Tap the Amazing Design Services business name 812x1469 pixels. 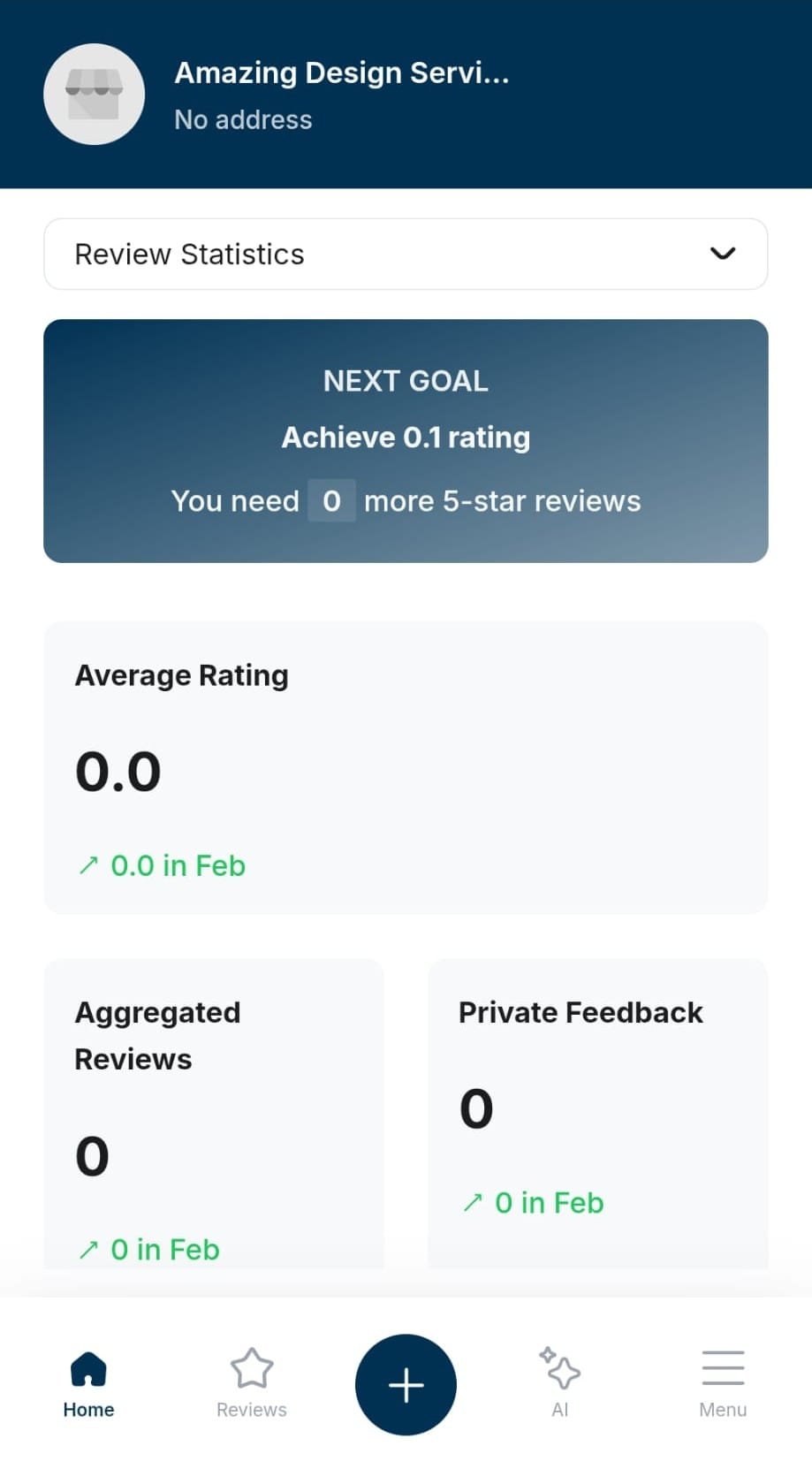[342, 72]
